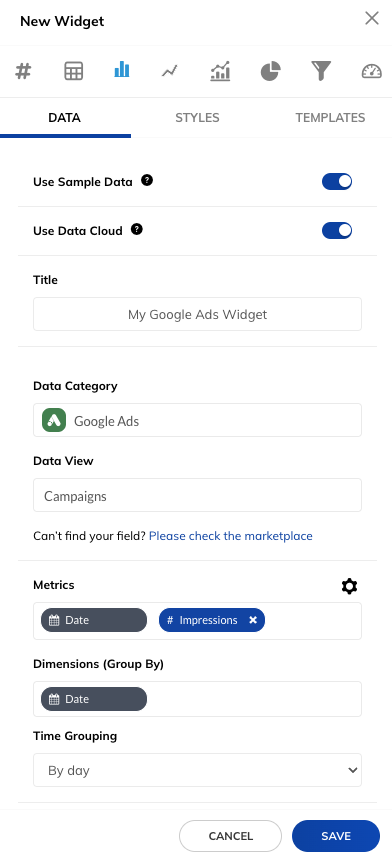Image resolution: width=392 pixels, height=855 pixels.
Task: Open Metrics settings gear icon
Action: pos(349,586)
